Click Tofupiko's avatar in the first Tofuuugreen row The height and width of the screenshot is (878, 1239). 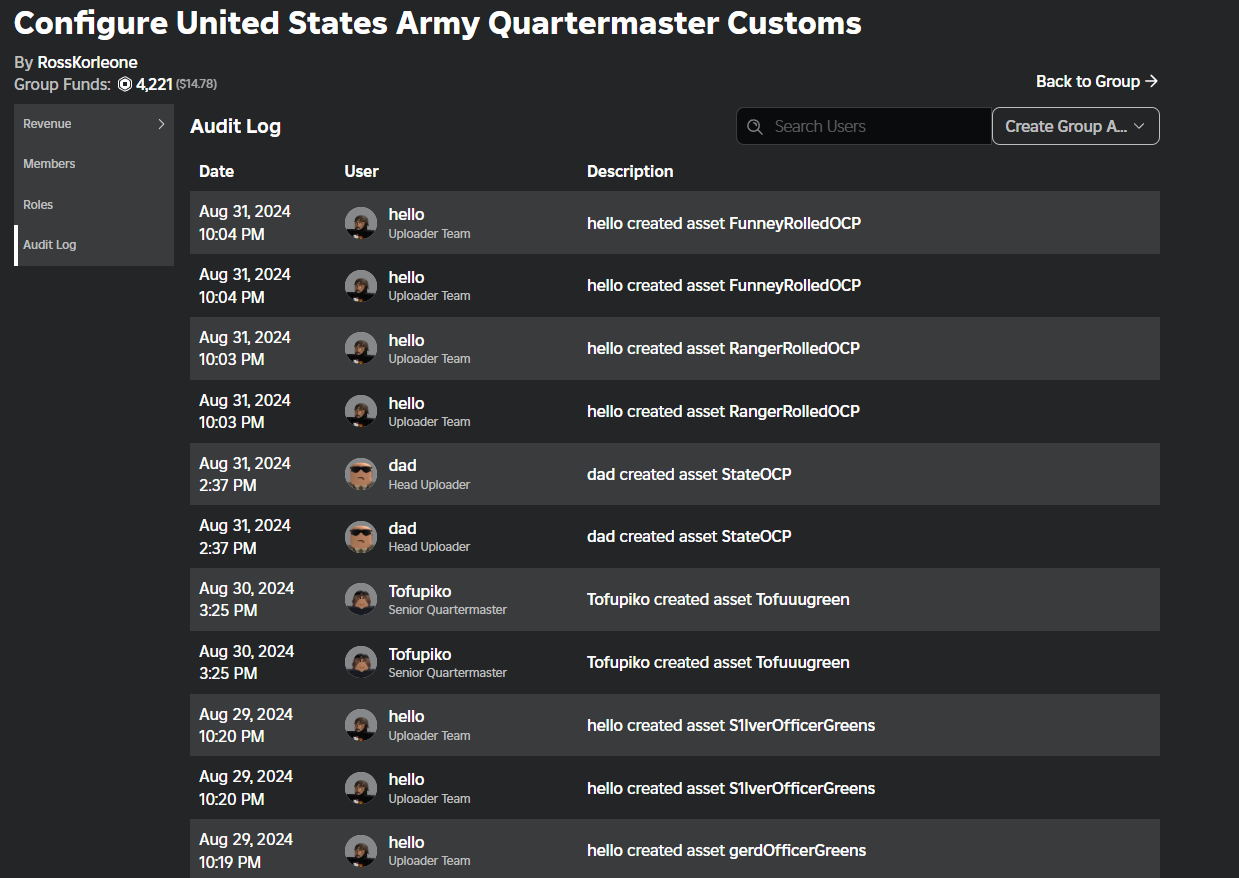point(361,600)
